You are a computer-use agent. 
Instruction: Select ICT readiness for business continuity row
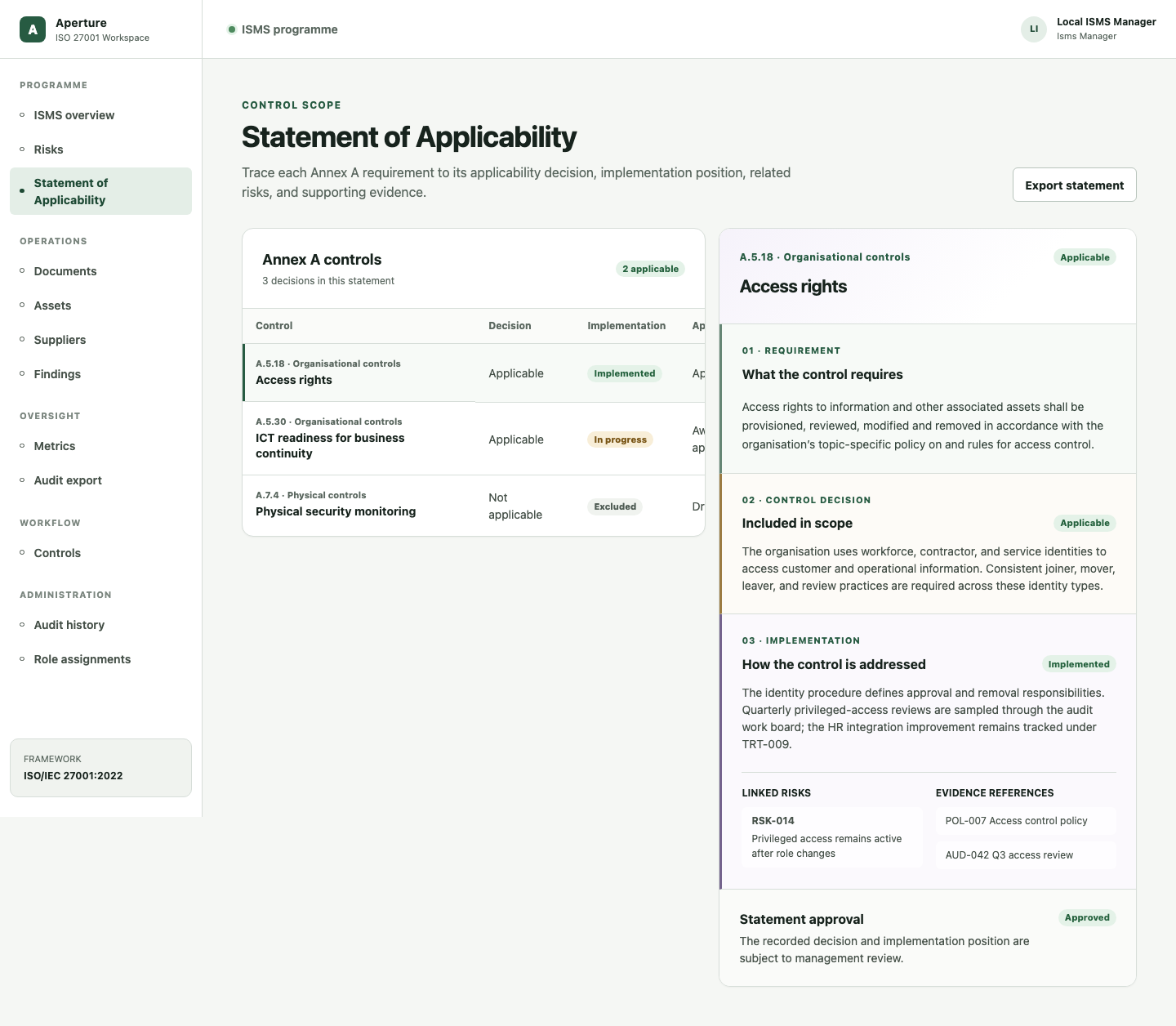pos(474,439)
